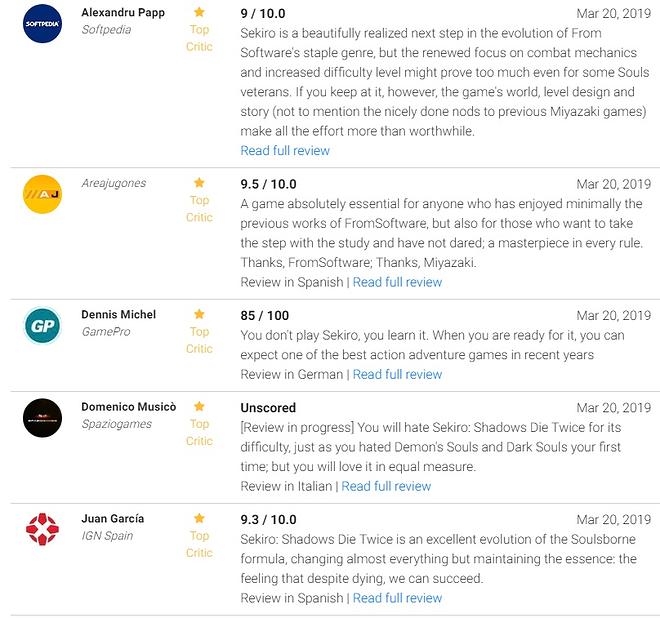Click the Spaziogames outlet logo
This screenshot has height=618, width=660.
42,417
